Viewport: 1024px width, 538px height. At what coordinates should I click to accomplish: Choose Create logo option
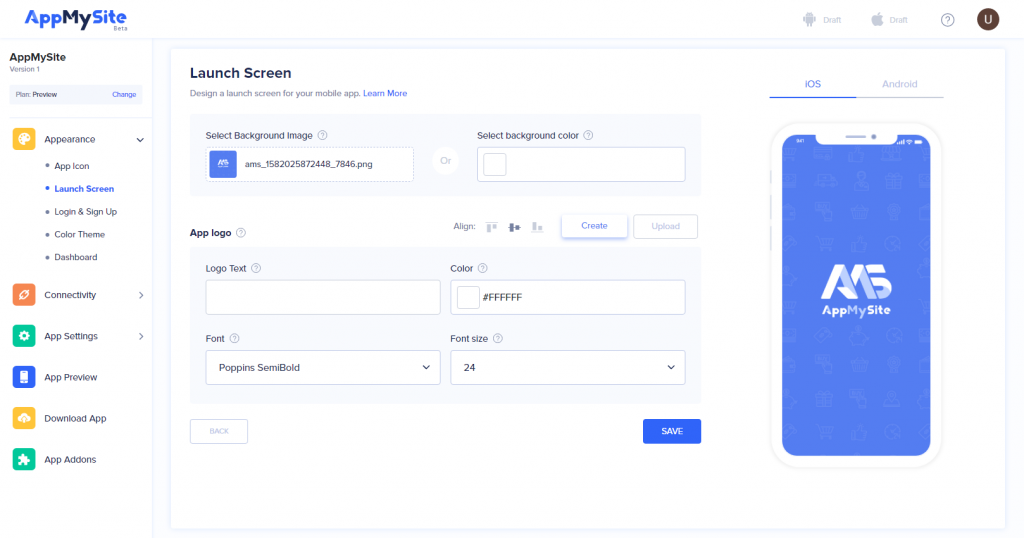[594, 226]
